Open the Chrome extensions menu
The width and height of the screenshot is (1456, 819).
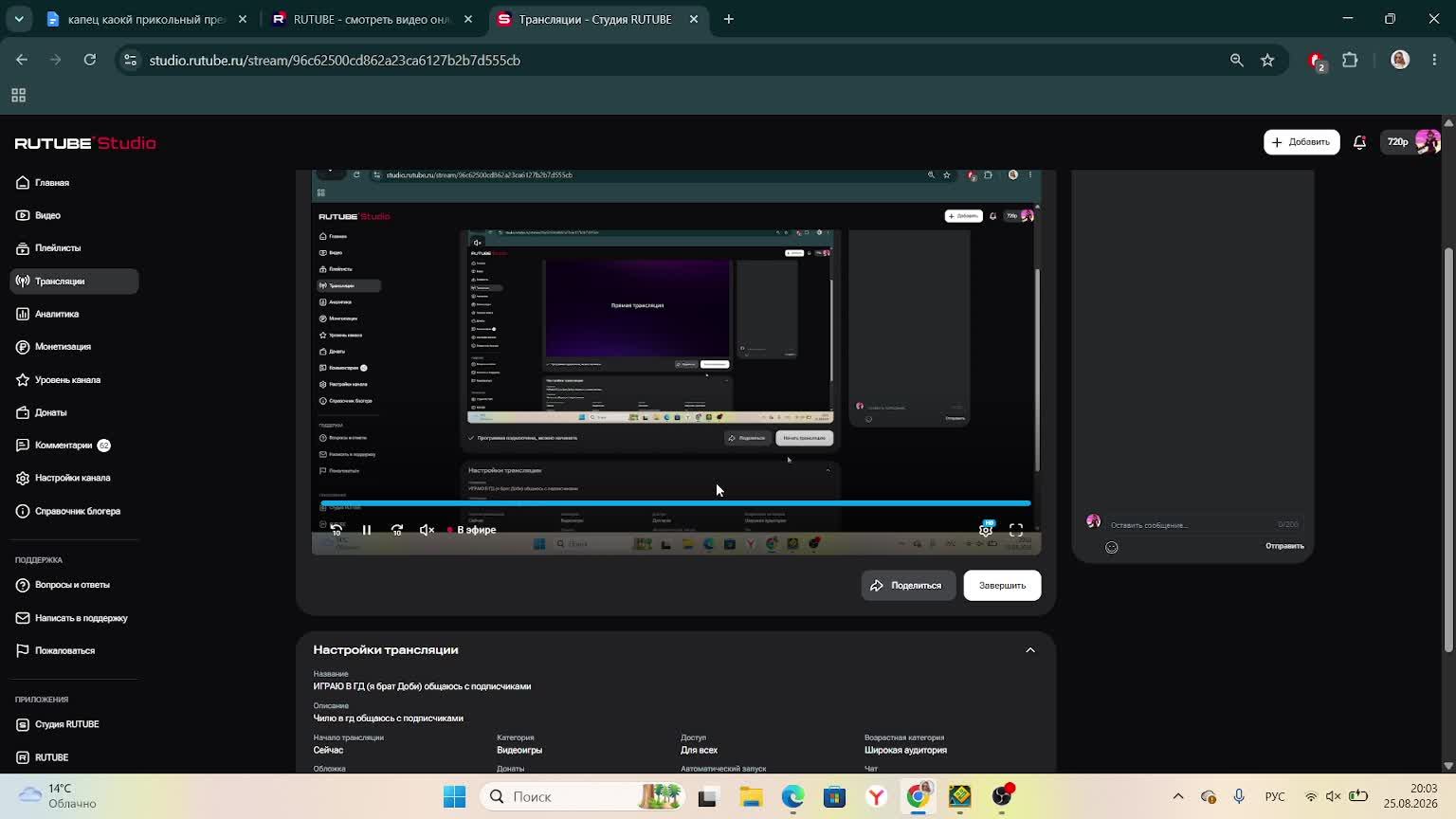1350,60
